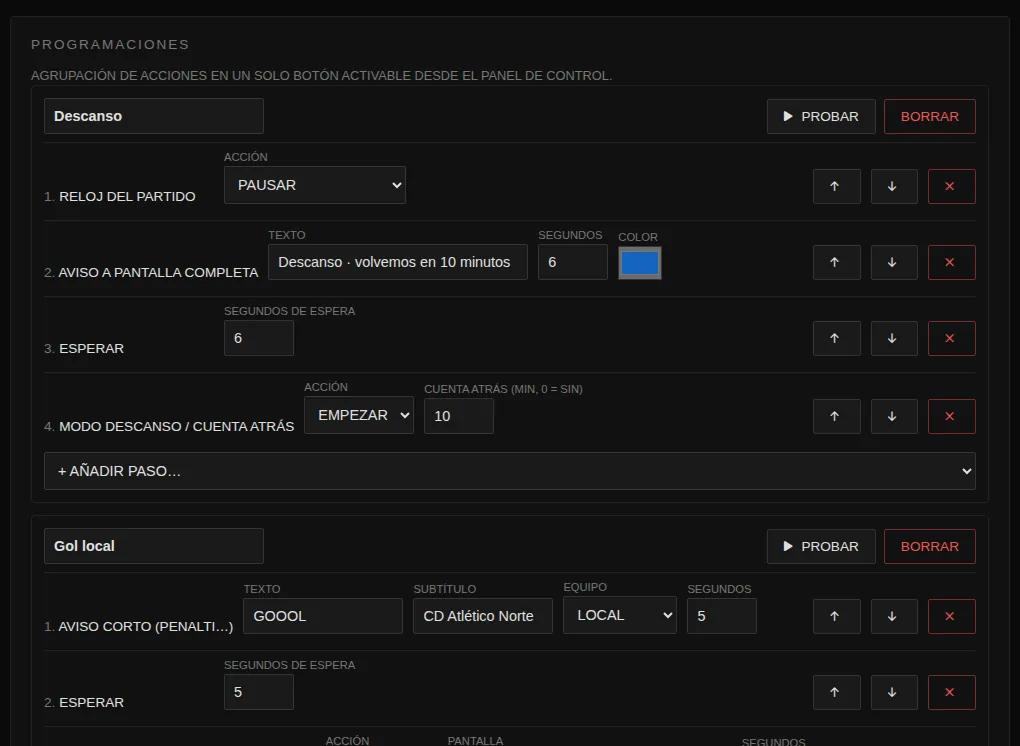Click Segundos field of Aviso corto step
Image resolution: width=1020 pixels, height=746 pixels.
(721, 616)
